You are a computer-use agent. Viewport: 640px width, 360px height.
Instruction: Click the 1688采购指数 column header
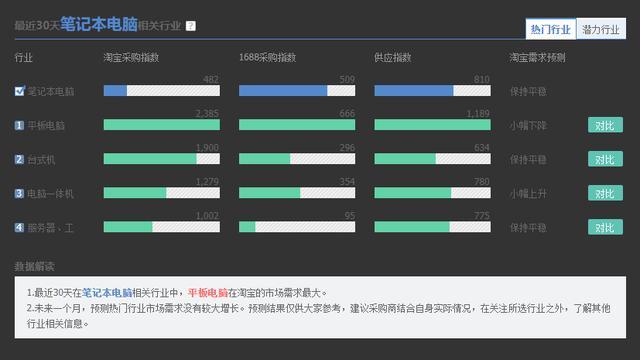point(267,58)
